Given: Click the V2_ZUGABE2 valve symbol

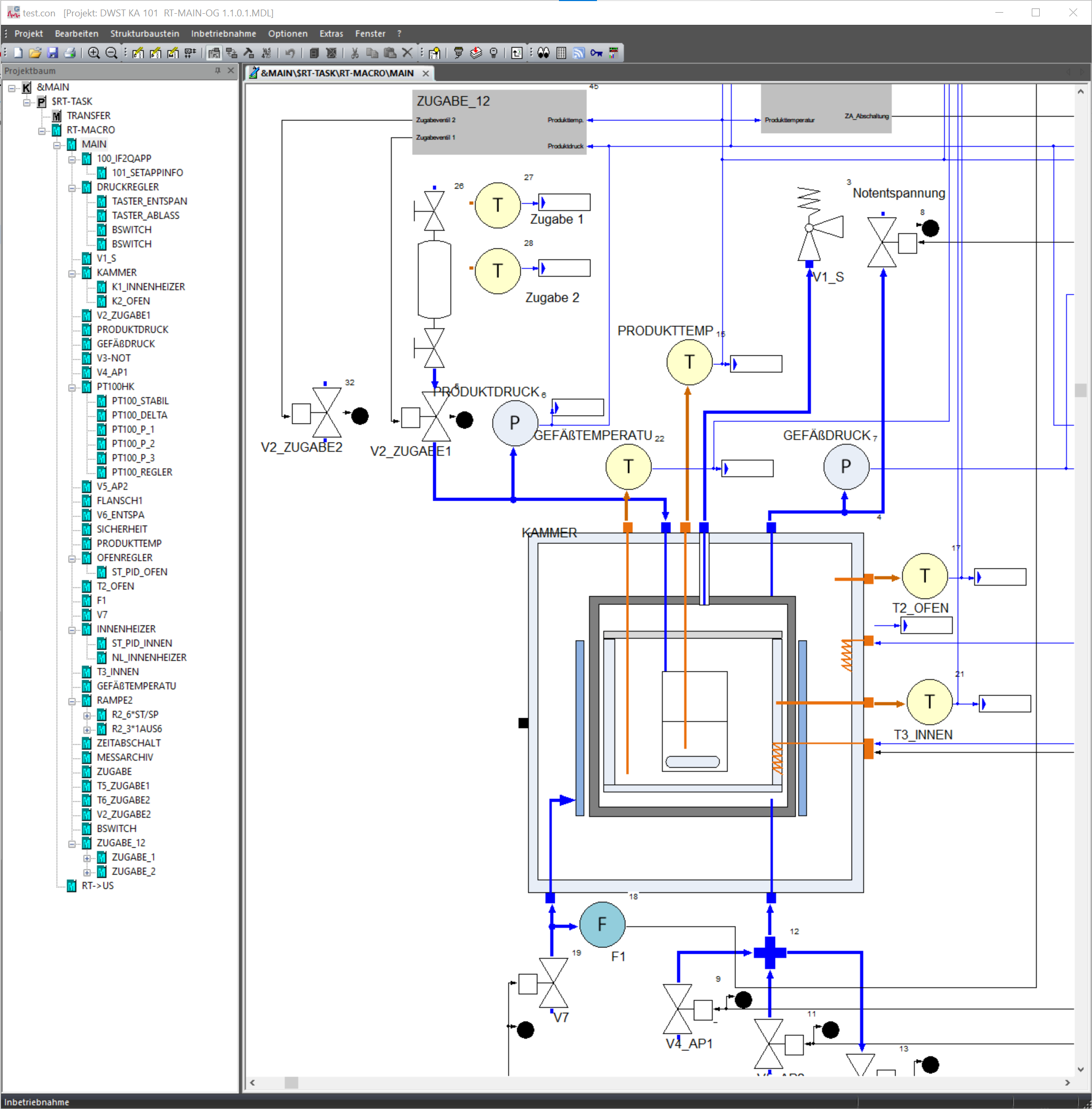Looking at the screenshot, I should (326, 413).
